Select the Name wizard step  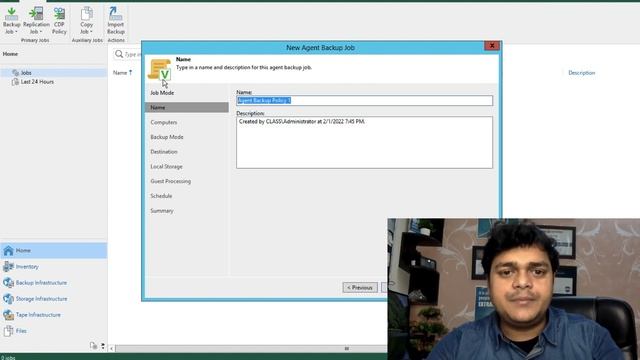click(x=187, y=107)
